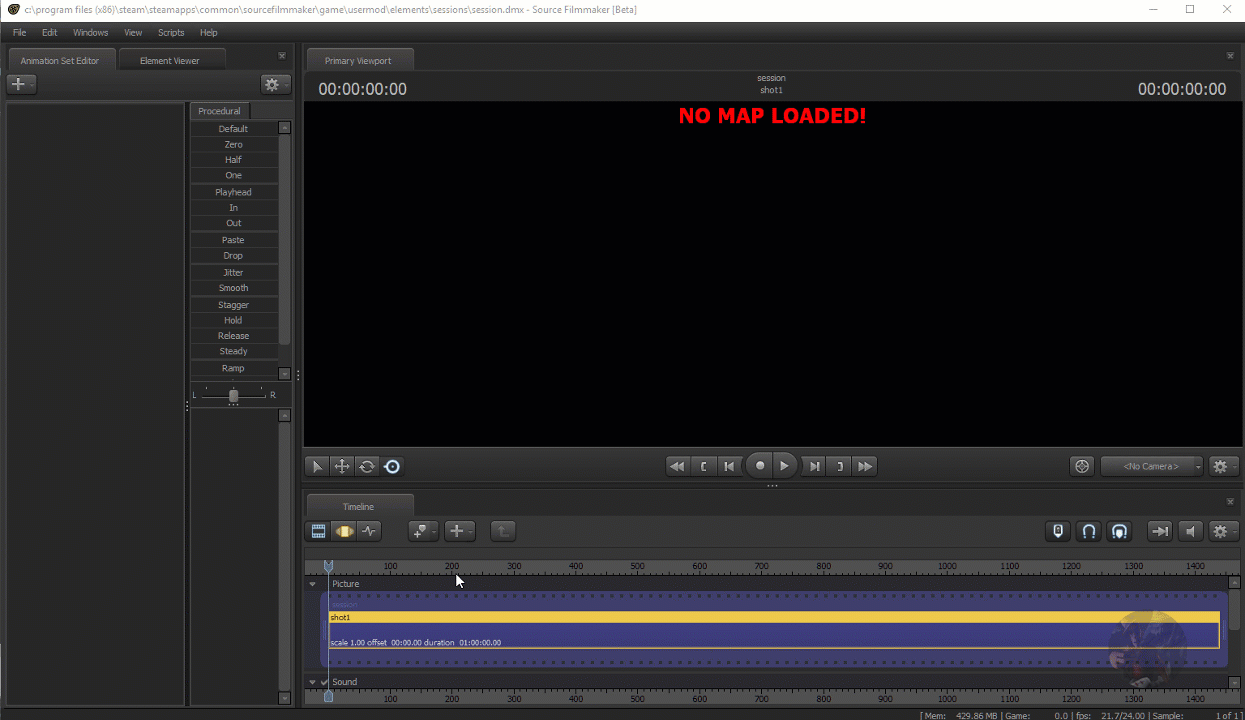Open the Windows menu

coord(90,33)
